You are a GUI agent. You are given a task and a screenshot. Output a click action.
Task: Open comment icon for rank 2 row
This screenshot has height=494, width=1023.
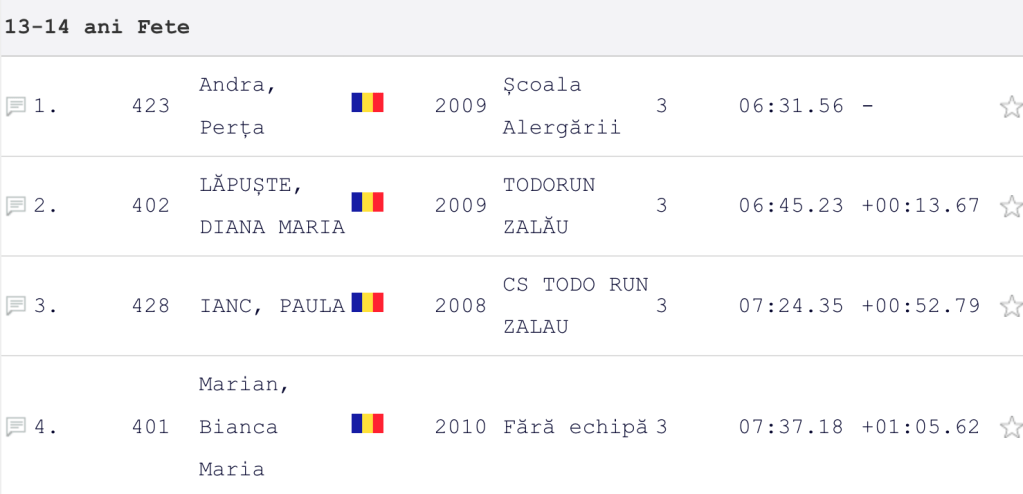(x=15, y=206)
